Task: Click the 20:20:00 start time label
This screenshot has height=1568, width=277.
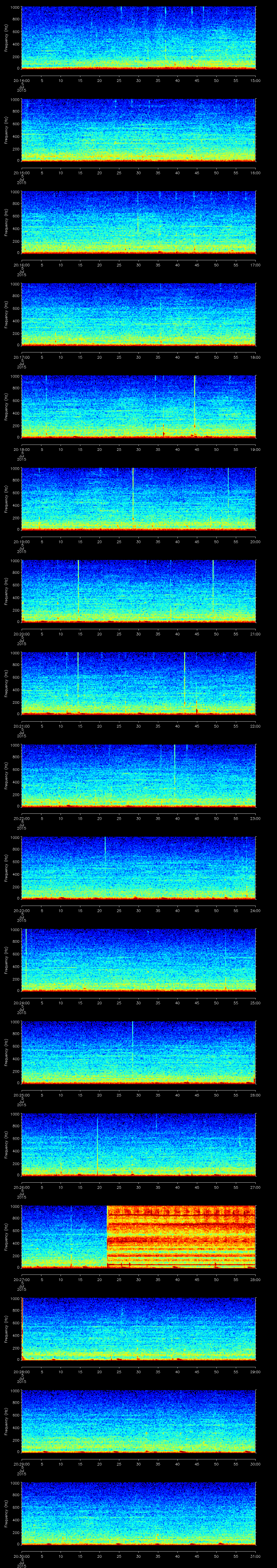Action: pos(21,634)
